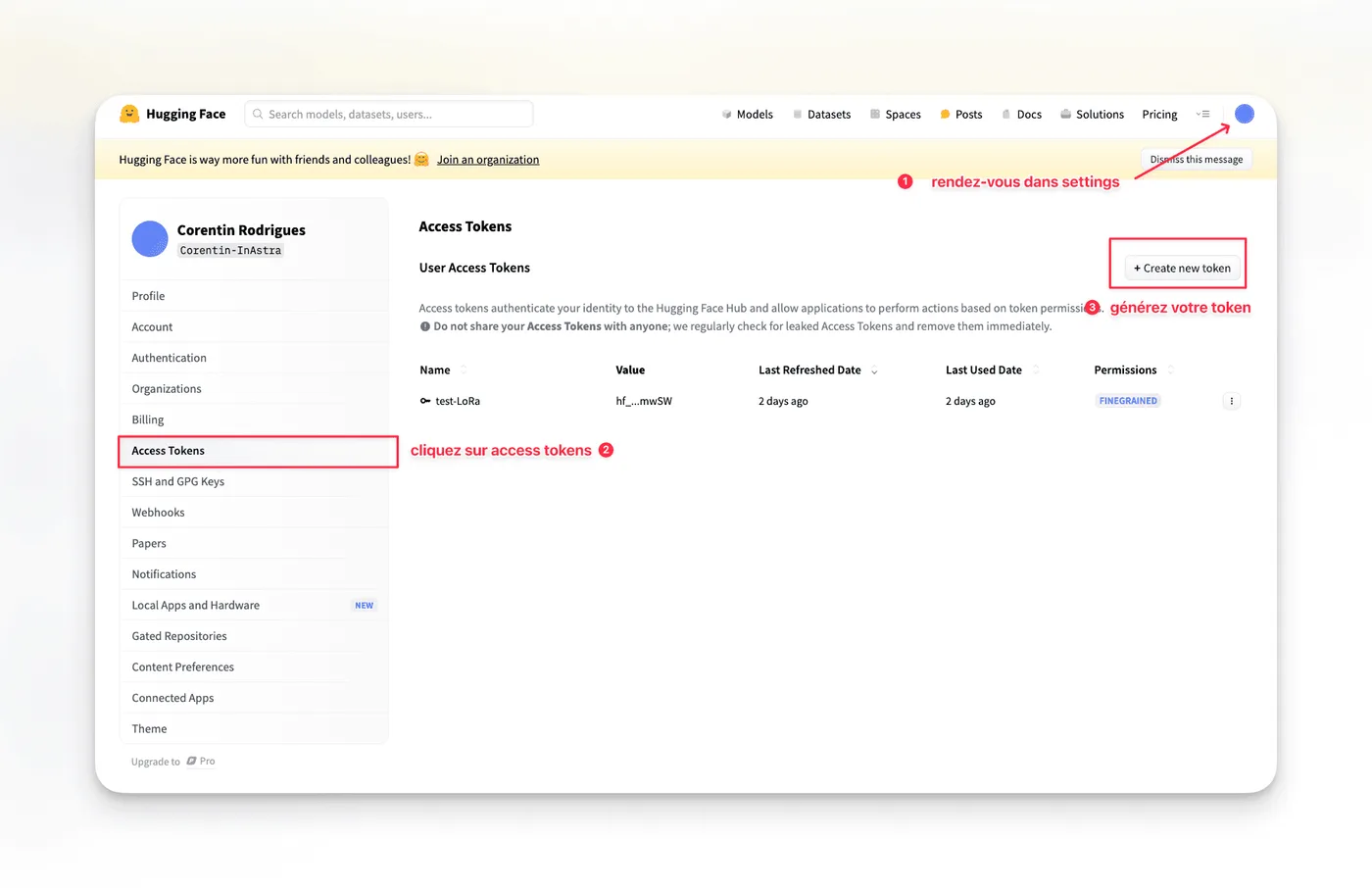Click the NEW badge on Local Apps
1372x888 pixels.
pyautogui.click(x=365, y=606)
